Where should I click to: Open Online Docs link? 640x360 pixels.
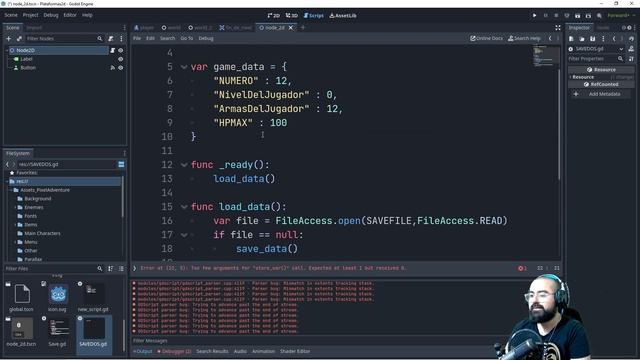[x=487, y=38]
